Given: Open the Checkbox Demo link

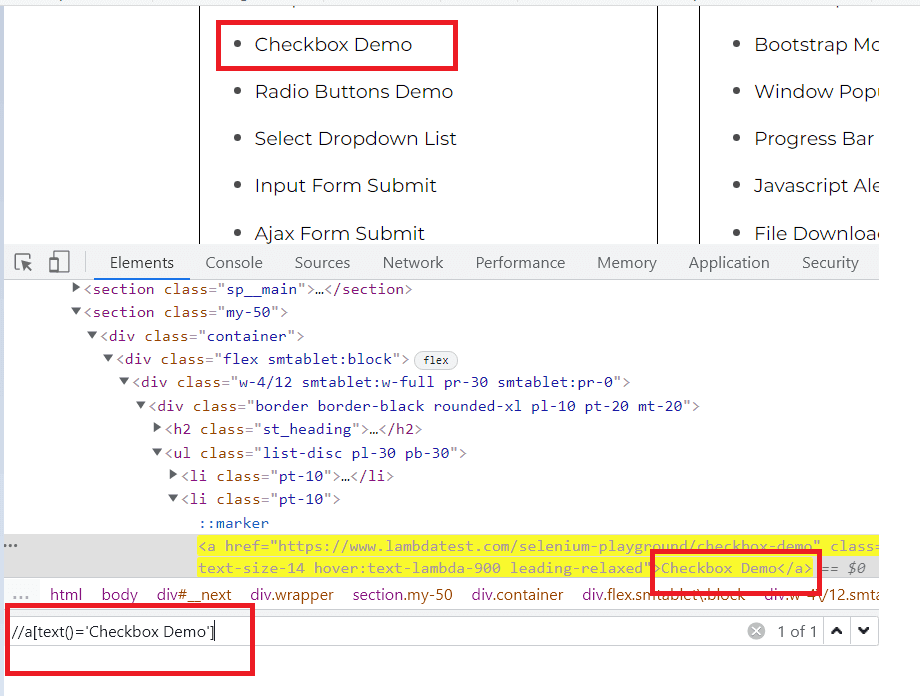Looking at the screenshot, I should [x=334, y=44].
